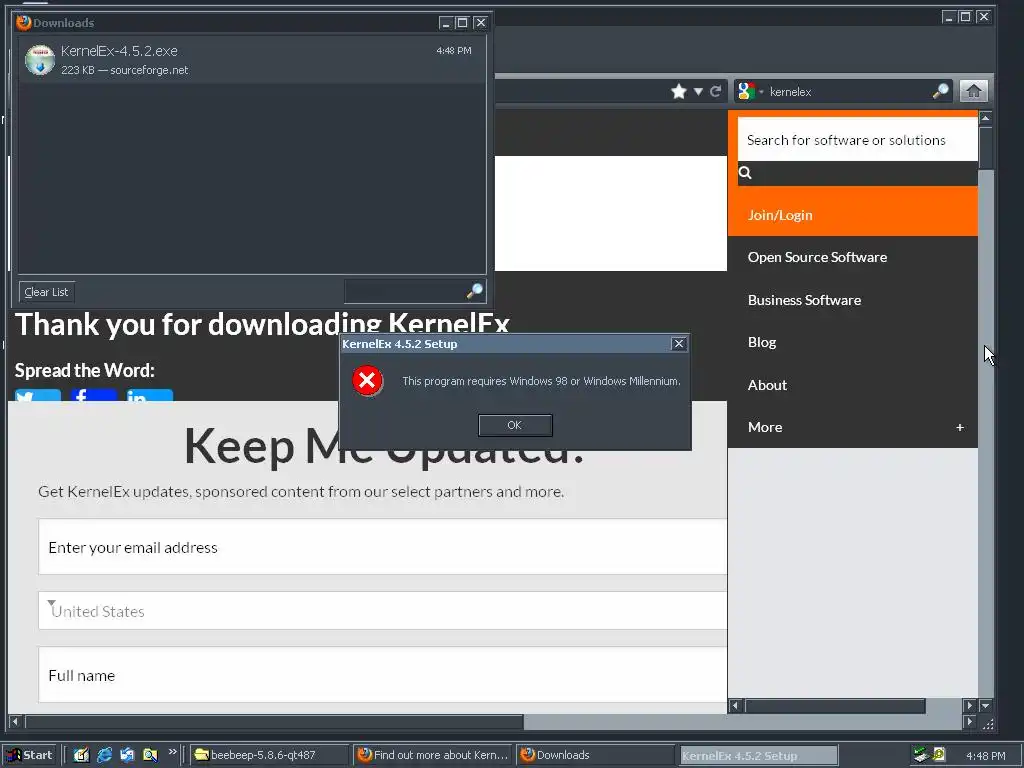The image size is (1024, 768).
Task: Open the About menu item
Action: point(767,385)
